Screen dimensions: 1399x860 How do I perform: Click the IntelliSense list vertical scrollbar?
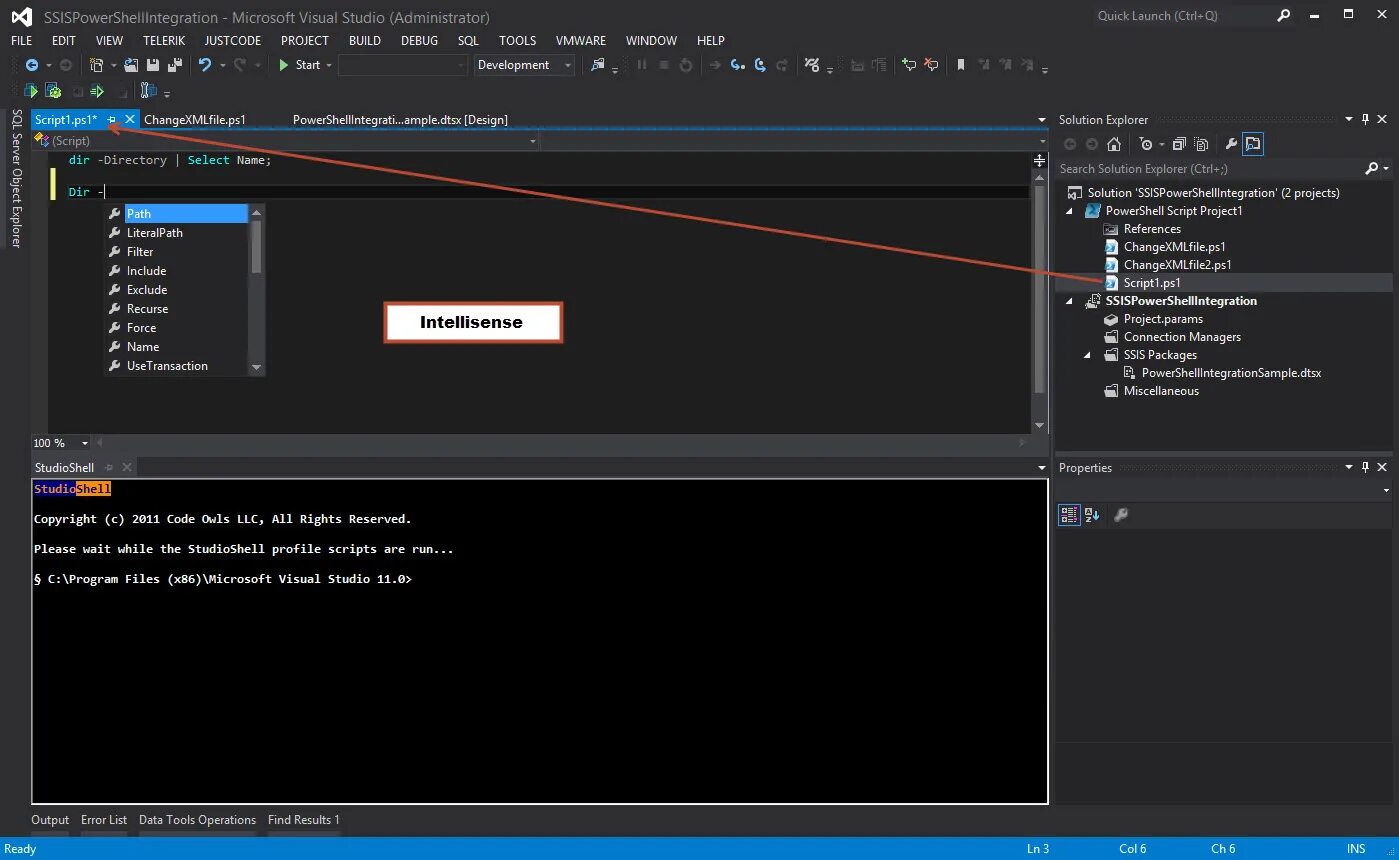click(x=256, y=290)
